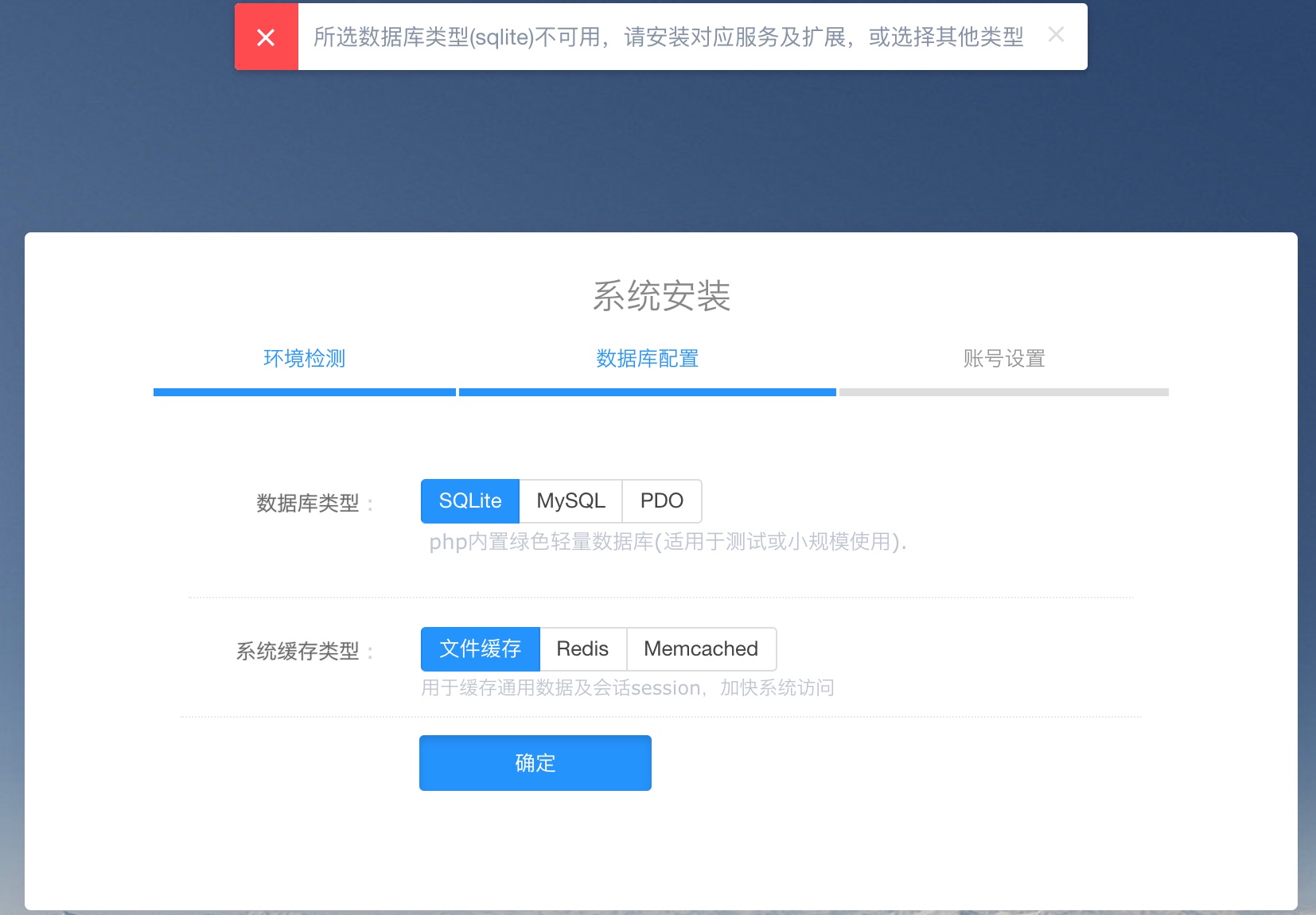1316x915 pixels.
Task: Select 文件缓存 as cache type
Action: tap(480, 649)
